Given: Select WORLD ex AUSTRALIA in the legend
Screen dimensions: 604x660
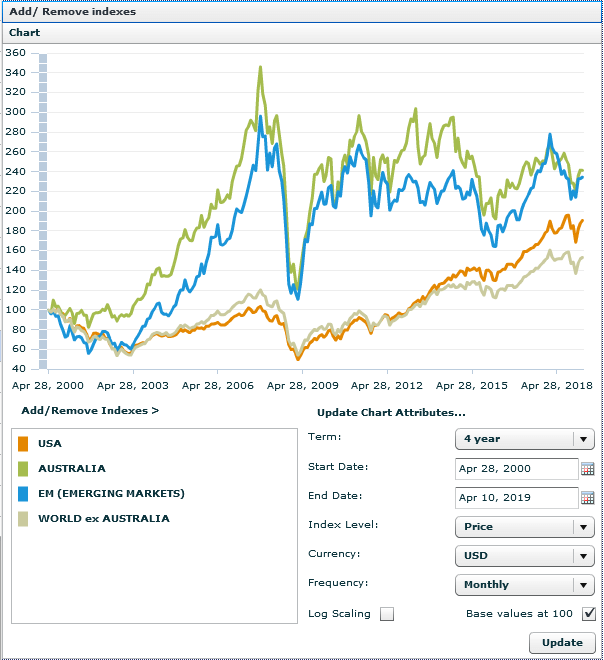Looking at the screenshot, I should [104, 519].
